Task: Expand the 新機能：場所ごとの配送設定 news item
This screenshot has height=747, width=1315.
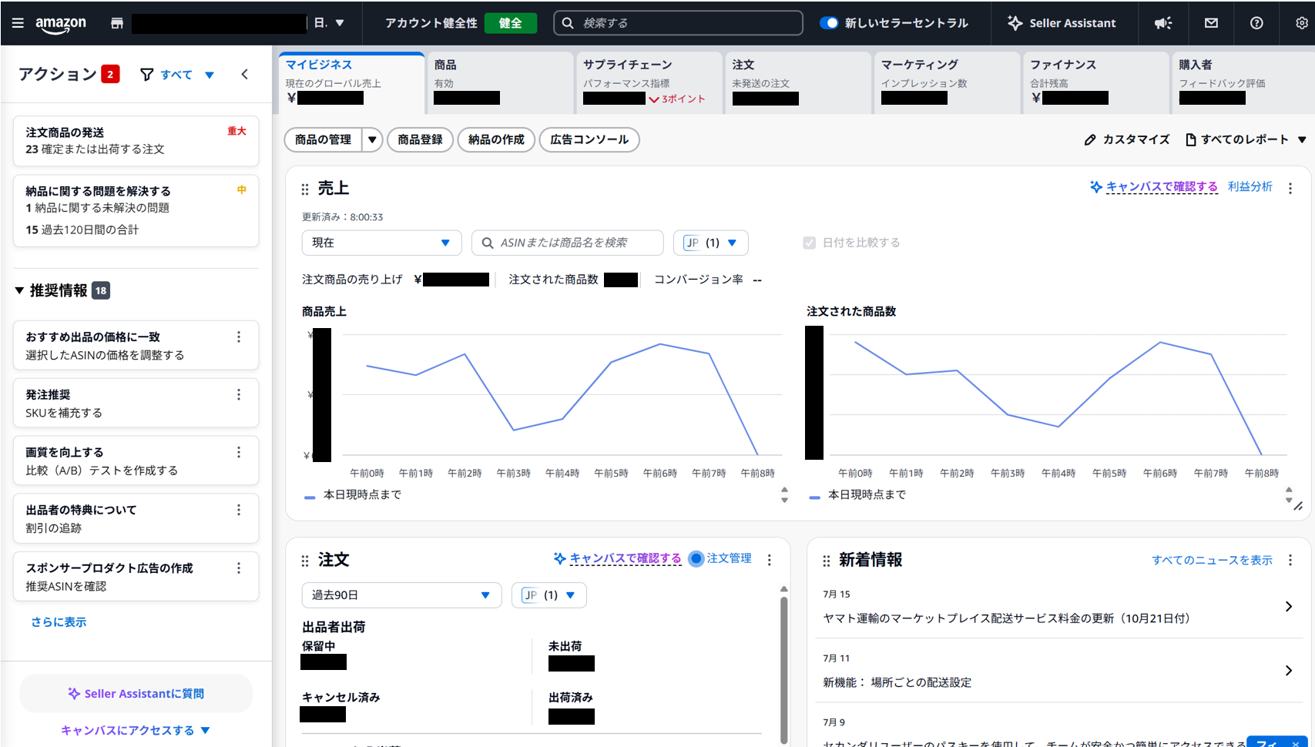Action: point(1288,671)
